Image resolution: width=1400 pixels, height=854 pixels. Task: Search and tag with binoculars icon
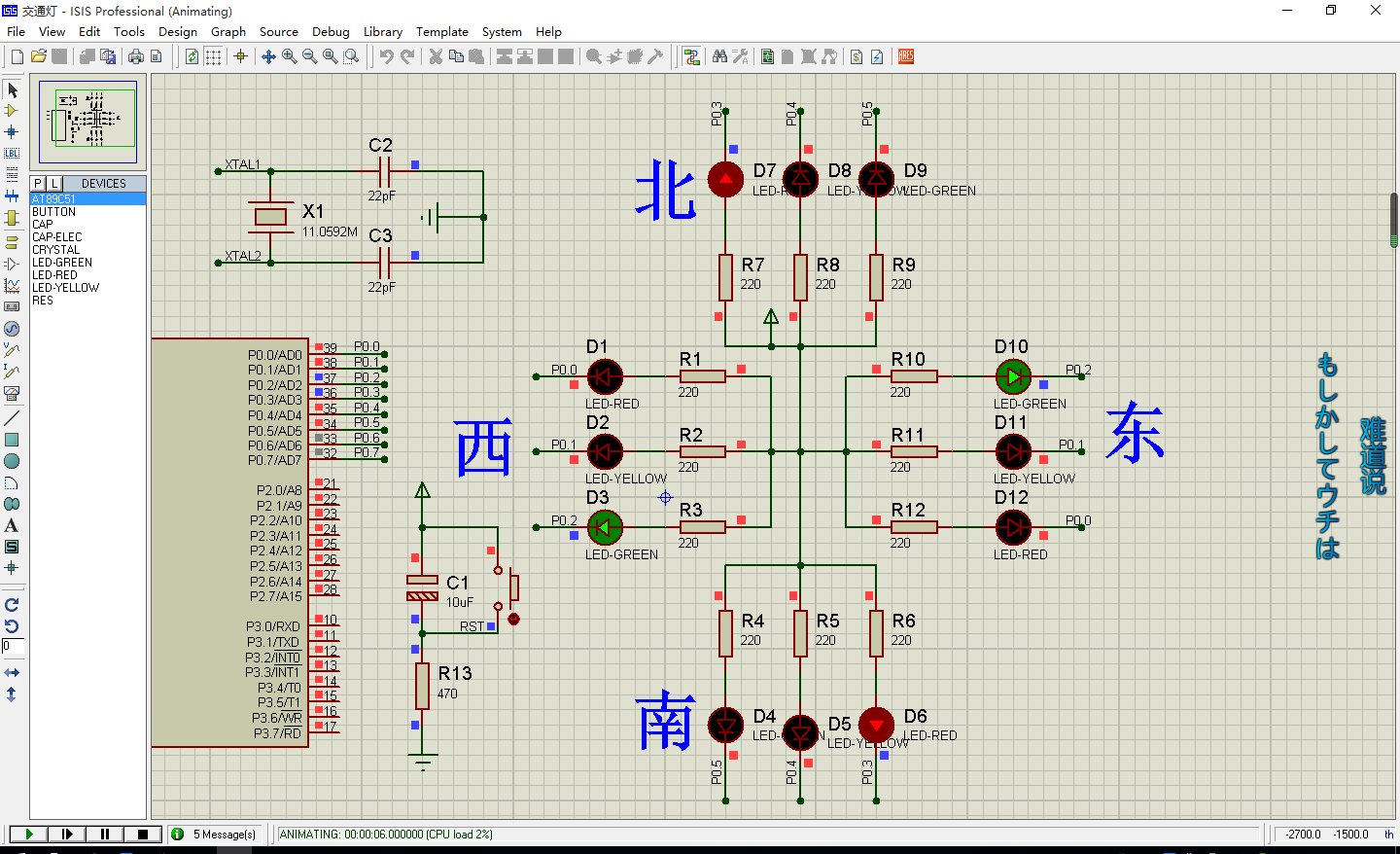pos(719,56)
